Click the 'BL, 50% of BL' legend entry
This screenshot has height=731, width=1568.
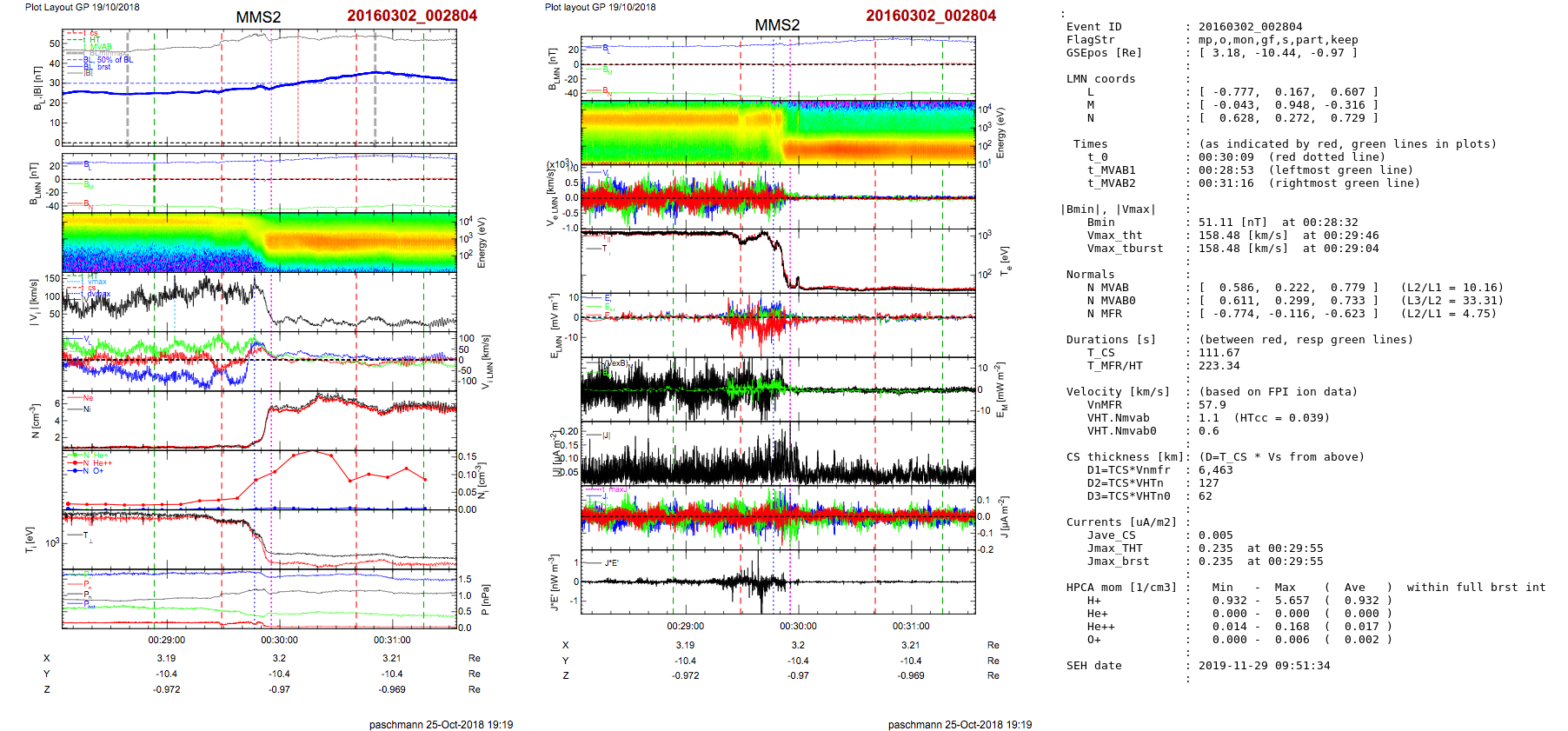(108, 60)
